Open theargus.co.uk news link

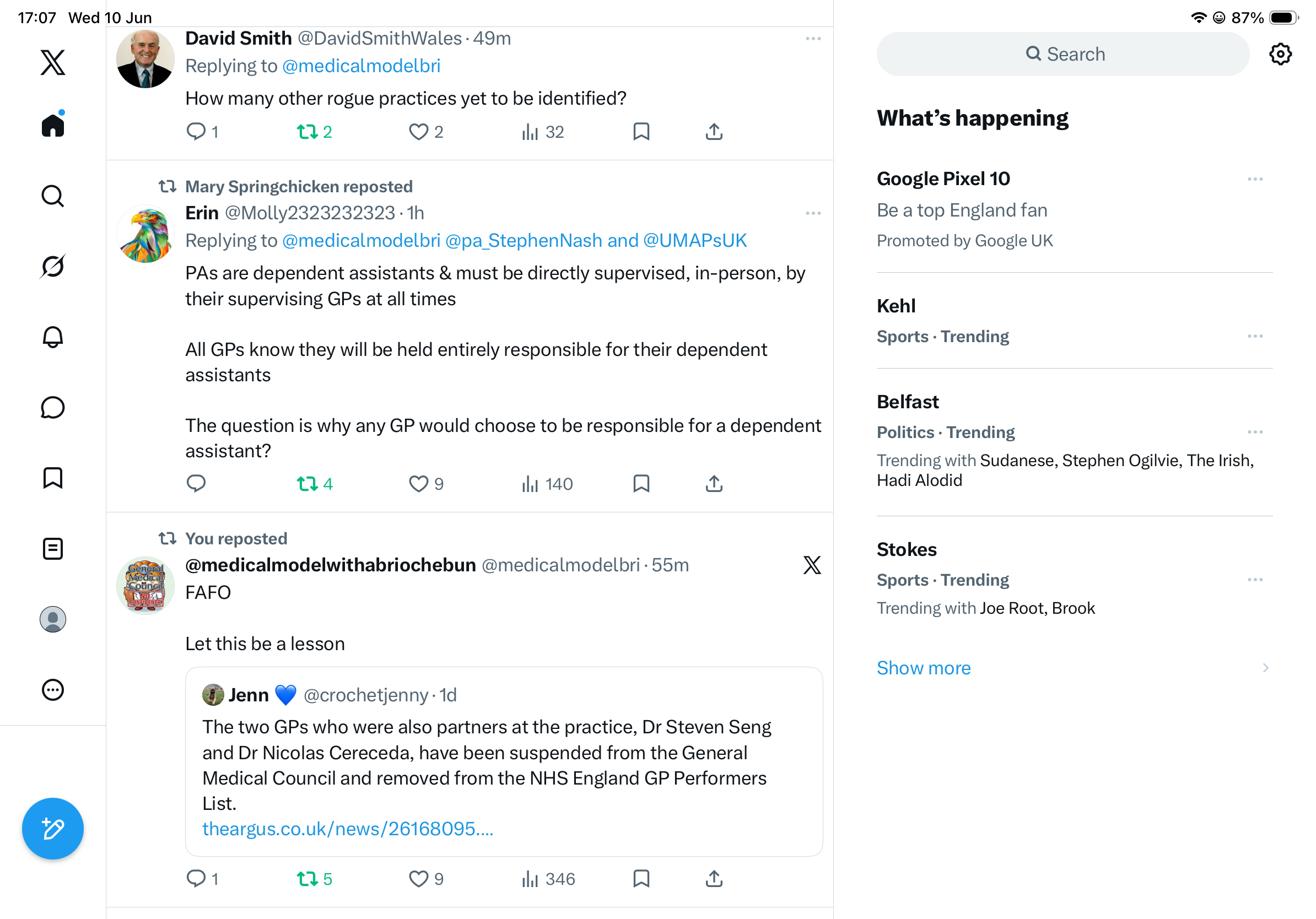347,829
